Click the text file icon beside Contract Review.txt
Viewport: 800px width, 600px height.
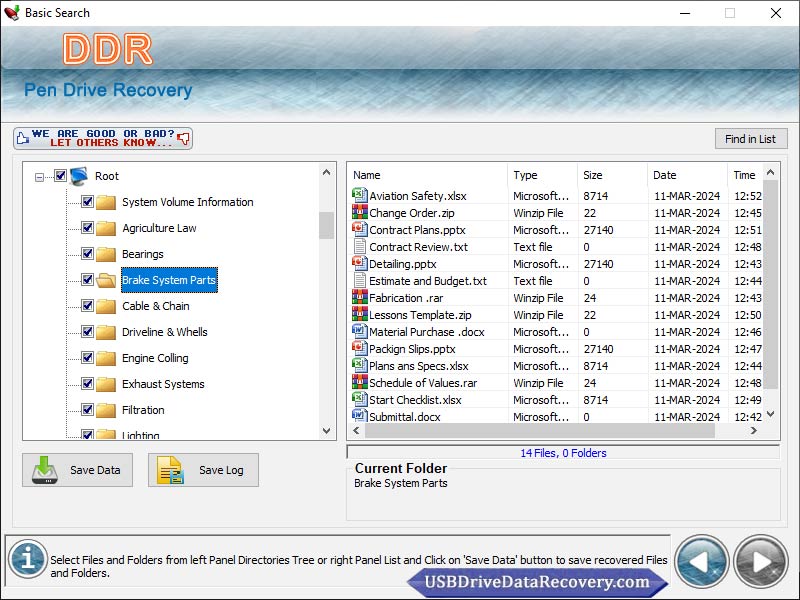click(x=360, y=246)
